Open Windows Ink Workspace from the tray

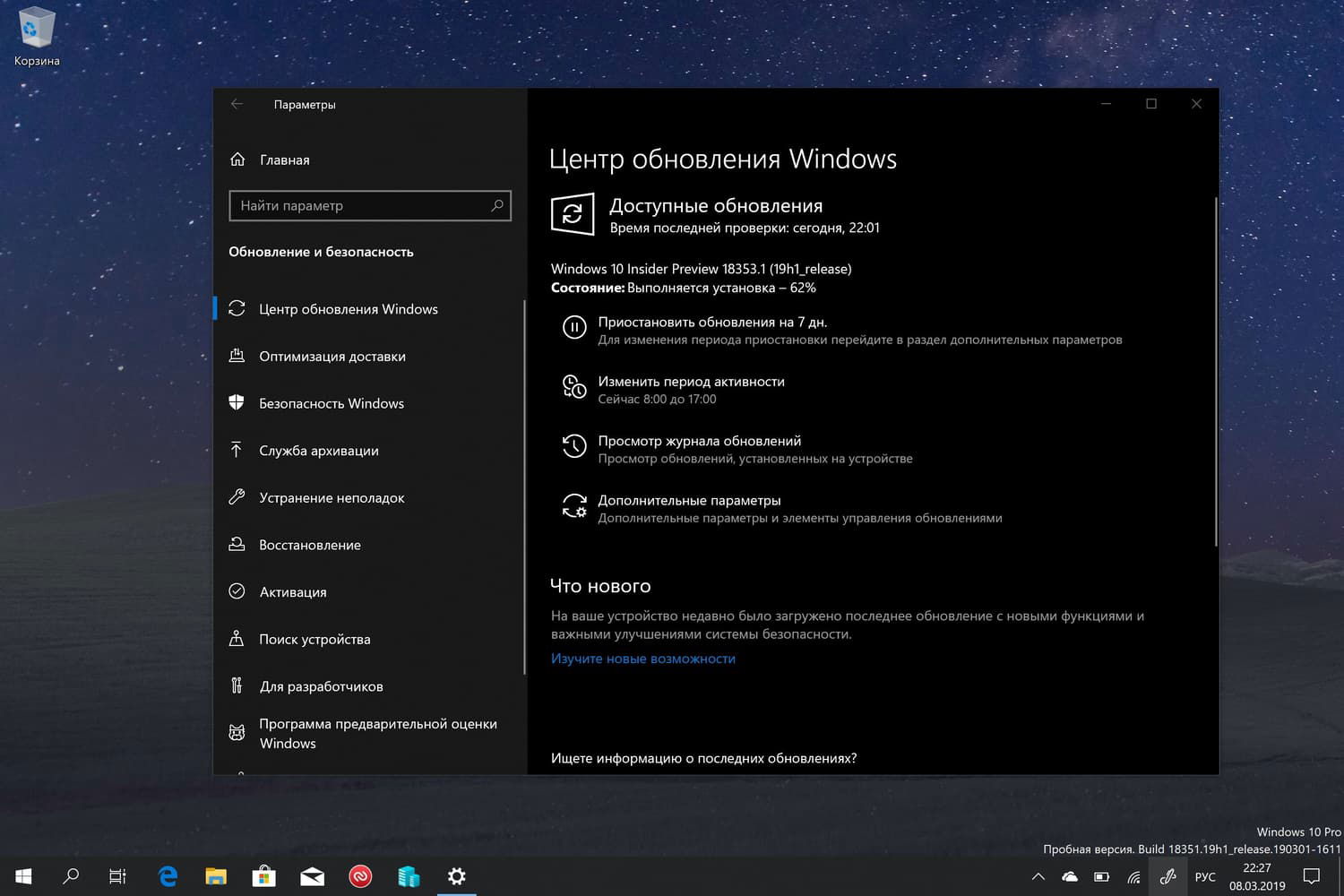pos(1167,876)
